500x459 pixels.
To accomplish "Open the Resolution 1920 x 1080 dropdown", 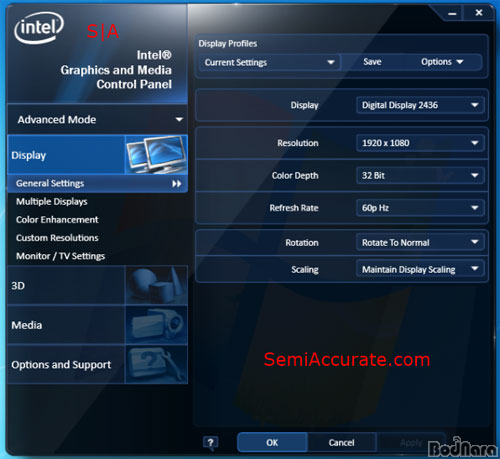I will [x=420, y=143].
